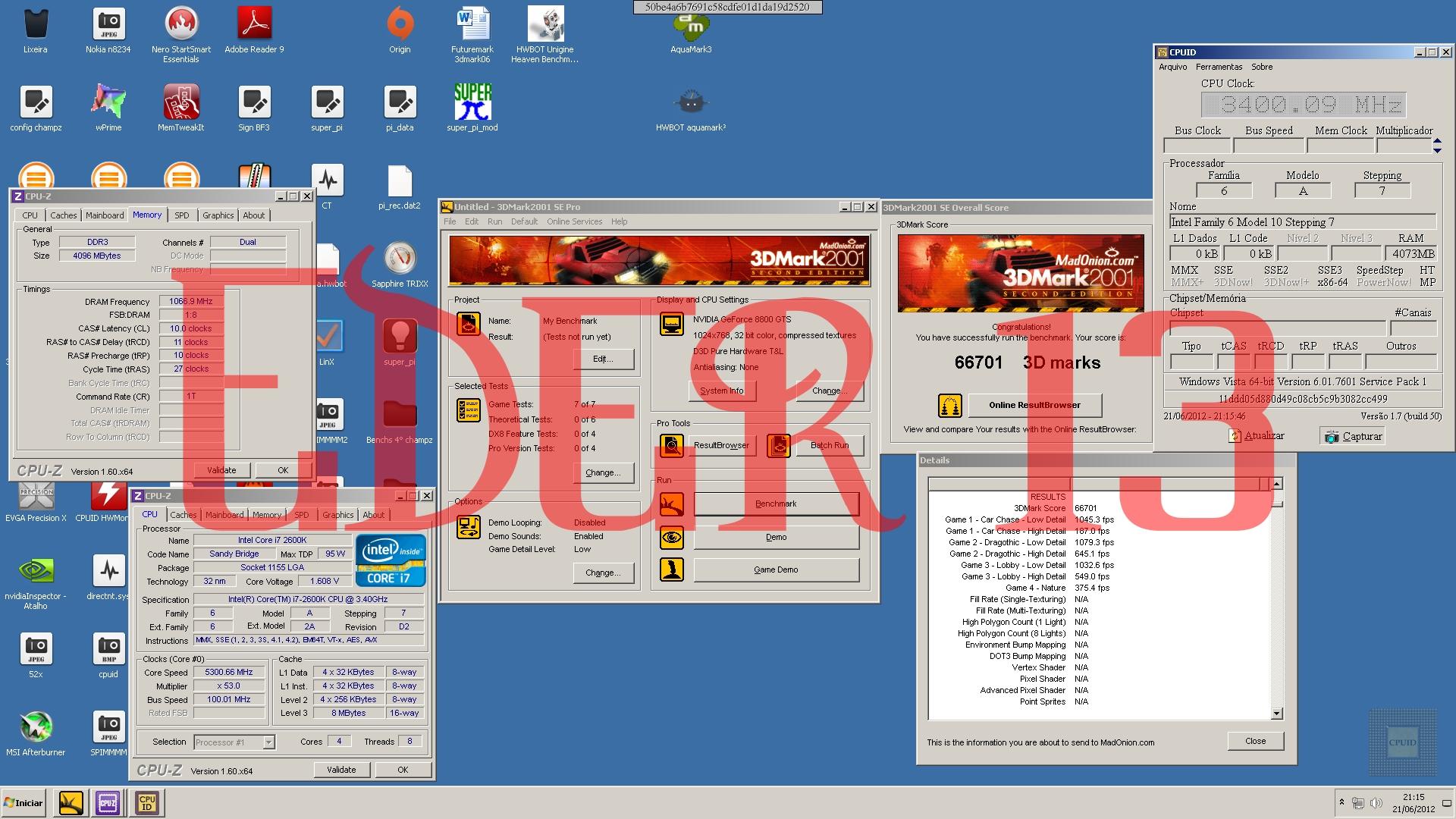Open the config champz file icon
The image size is (1456, 819).
[36, 108]
